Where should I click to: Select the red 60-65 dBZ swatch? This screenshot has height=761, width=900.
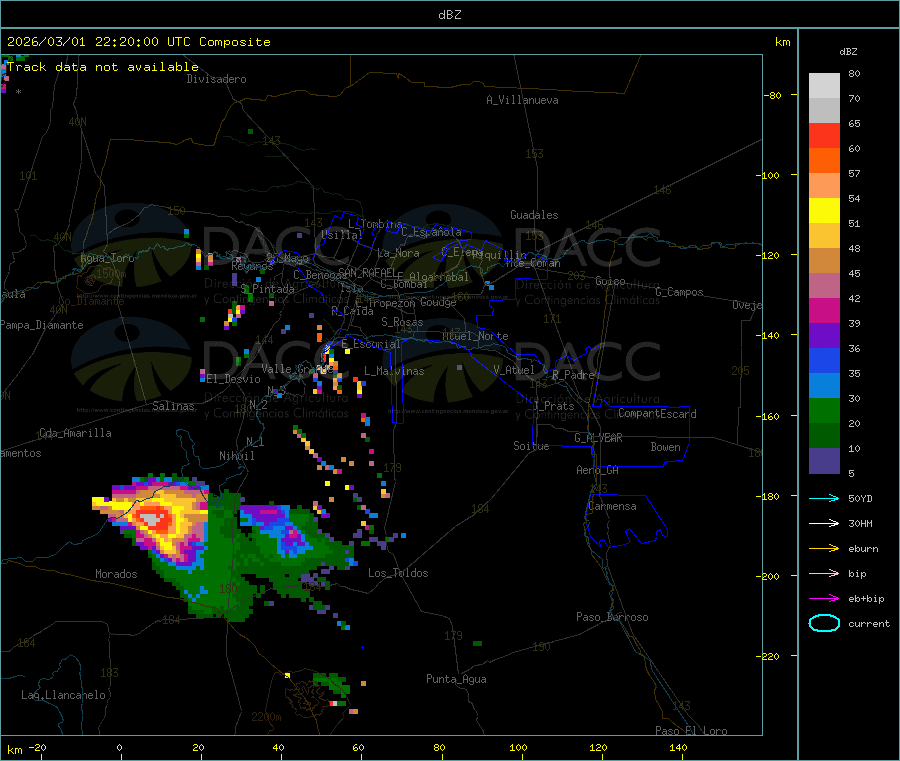[x=824, y=135]
